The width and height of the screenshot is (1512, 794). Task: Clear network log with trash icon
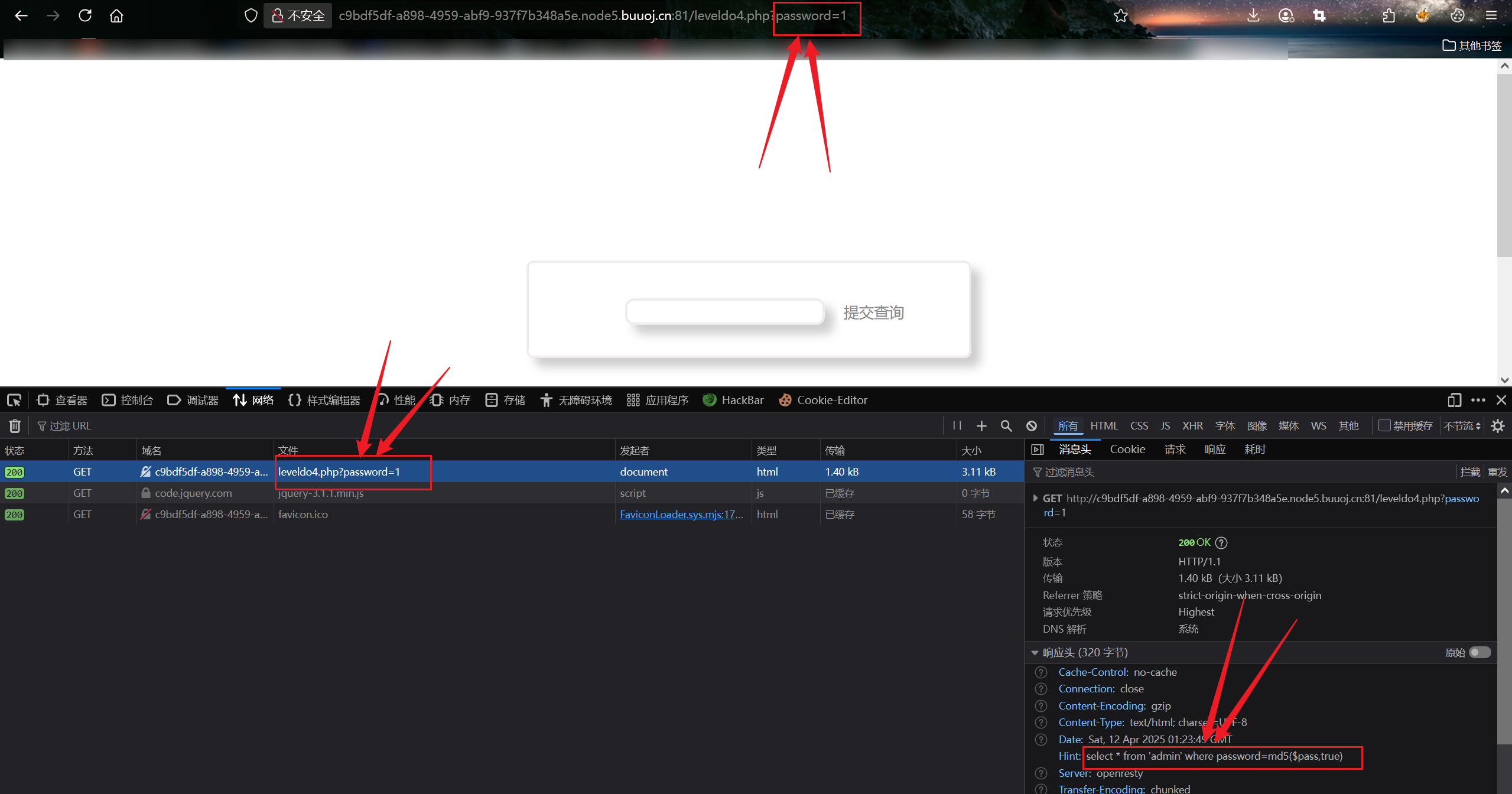[15, 426]
